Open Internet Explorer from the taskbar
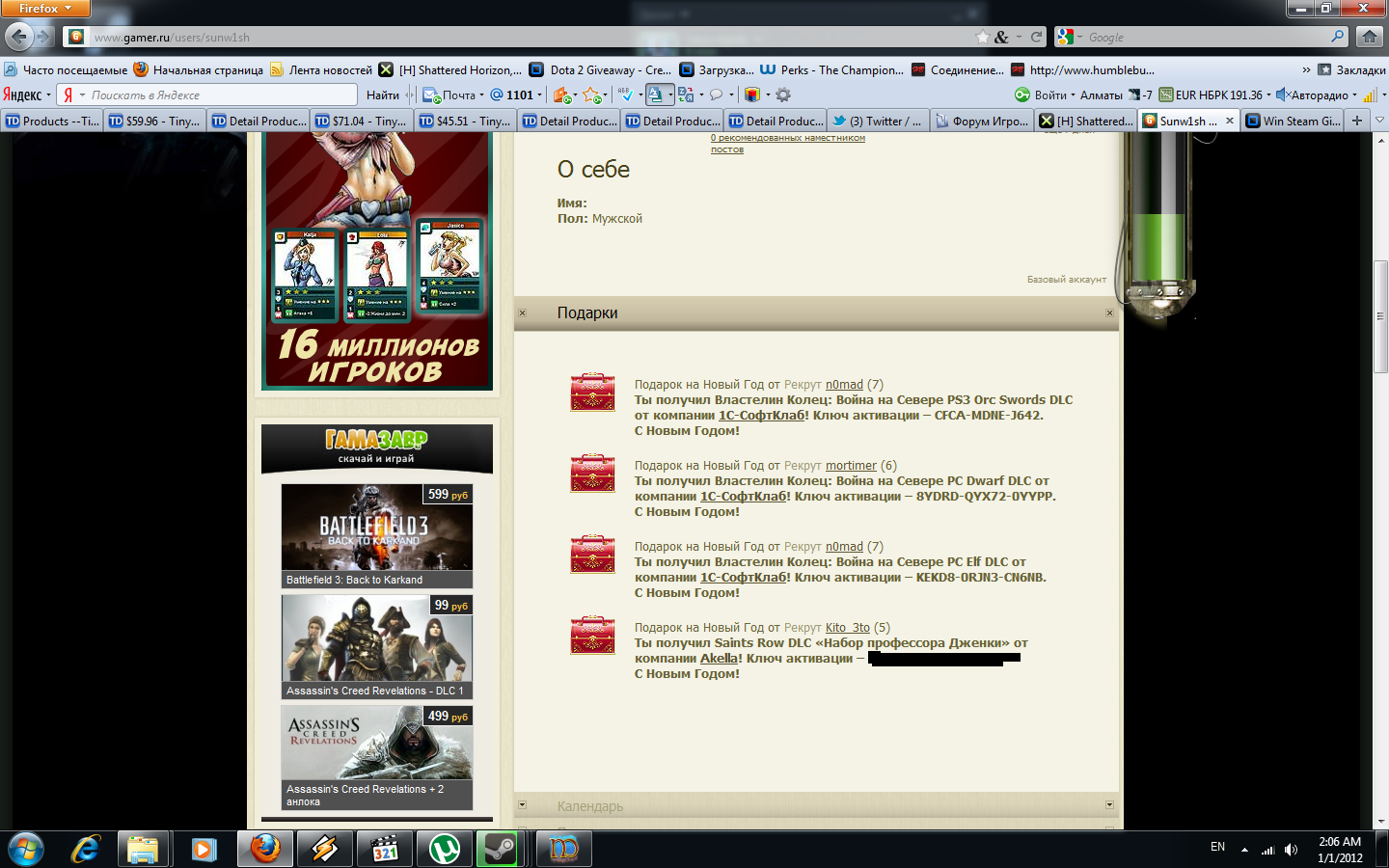The width and height of the screenshot is (1389, 868). (x=86, y=849)
